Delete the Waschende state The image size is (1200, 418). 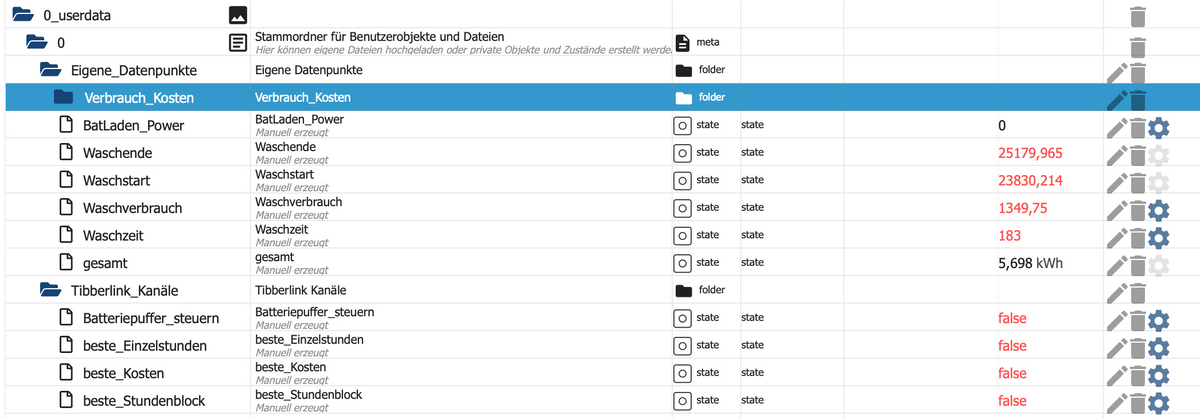[x=1138, y=155]
